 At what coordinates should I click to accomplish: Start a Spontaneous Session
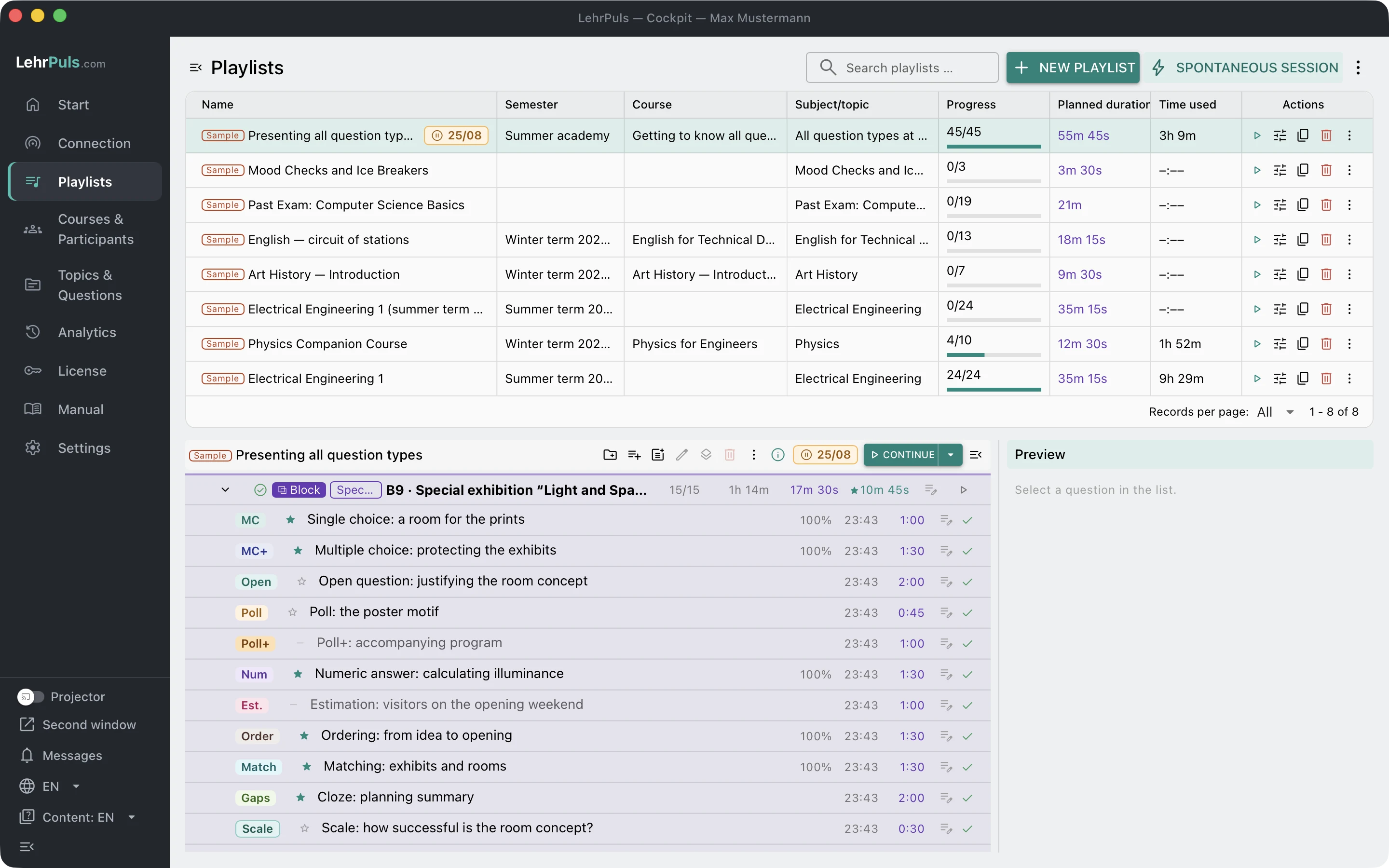1243,68
